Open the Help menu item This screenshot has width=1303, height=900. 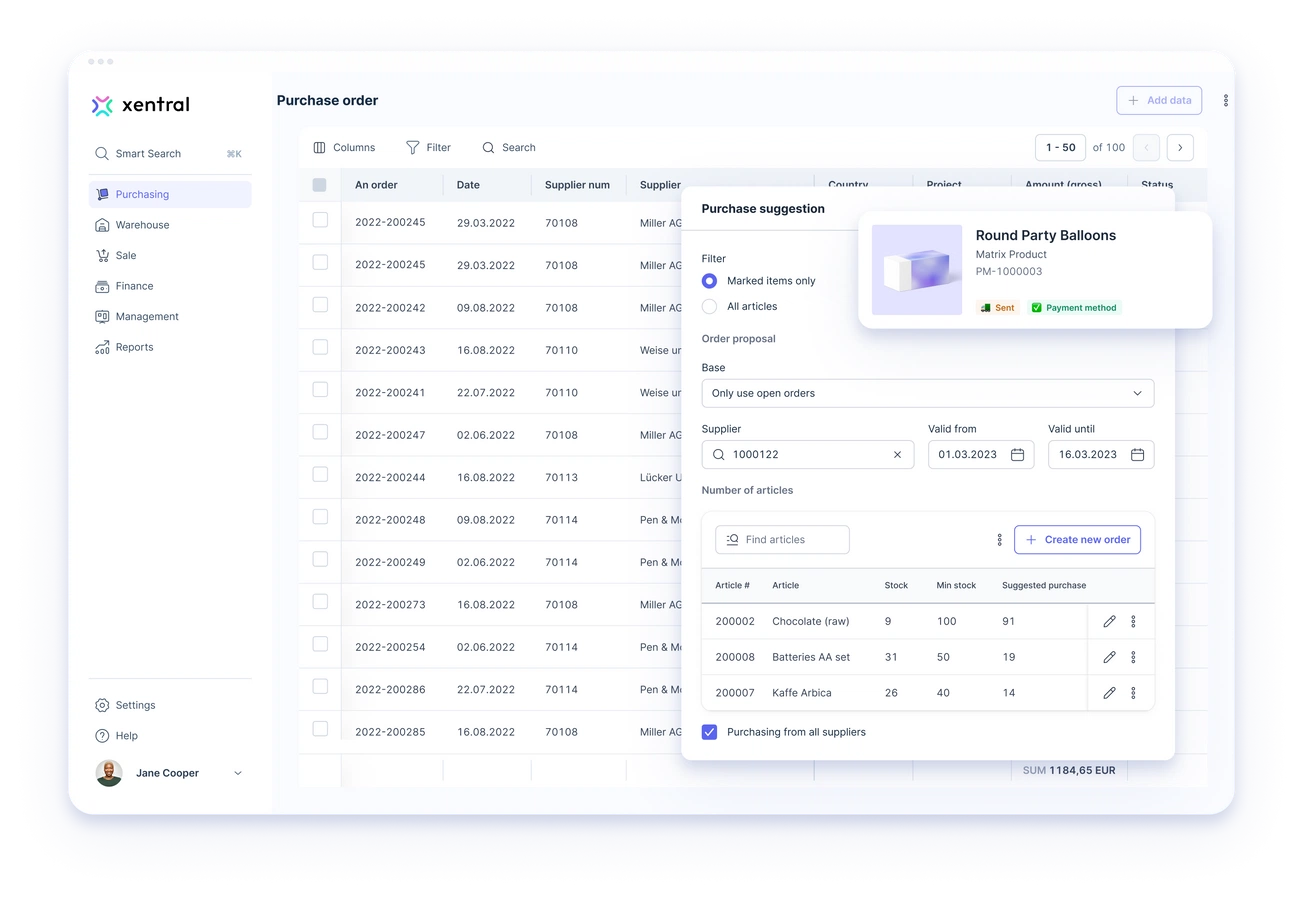(125, 735)
